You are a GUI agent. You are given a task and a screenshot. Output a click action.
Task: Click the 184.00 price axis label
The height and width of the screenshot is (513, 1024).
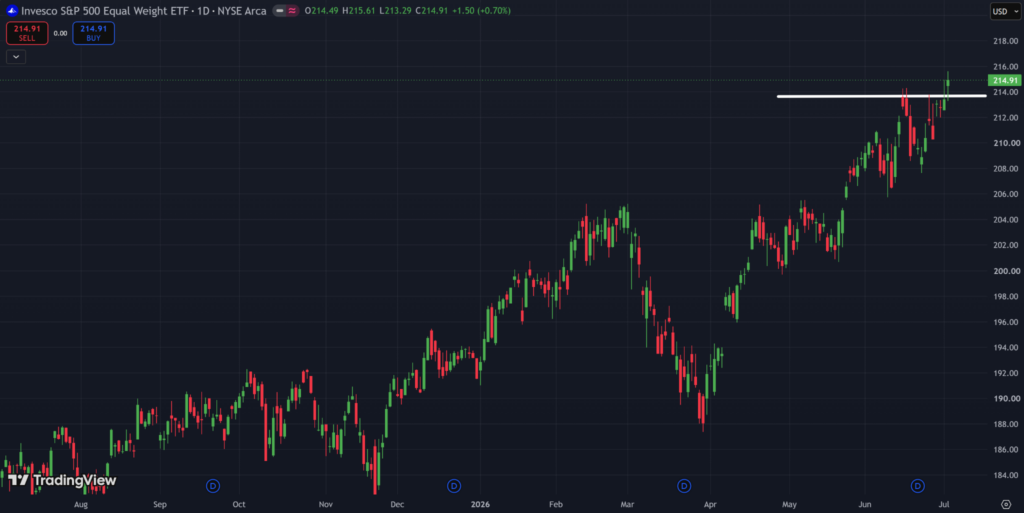(x=1005, y=475)
